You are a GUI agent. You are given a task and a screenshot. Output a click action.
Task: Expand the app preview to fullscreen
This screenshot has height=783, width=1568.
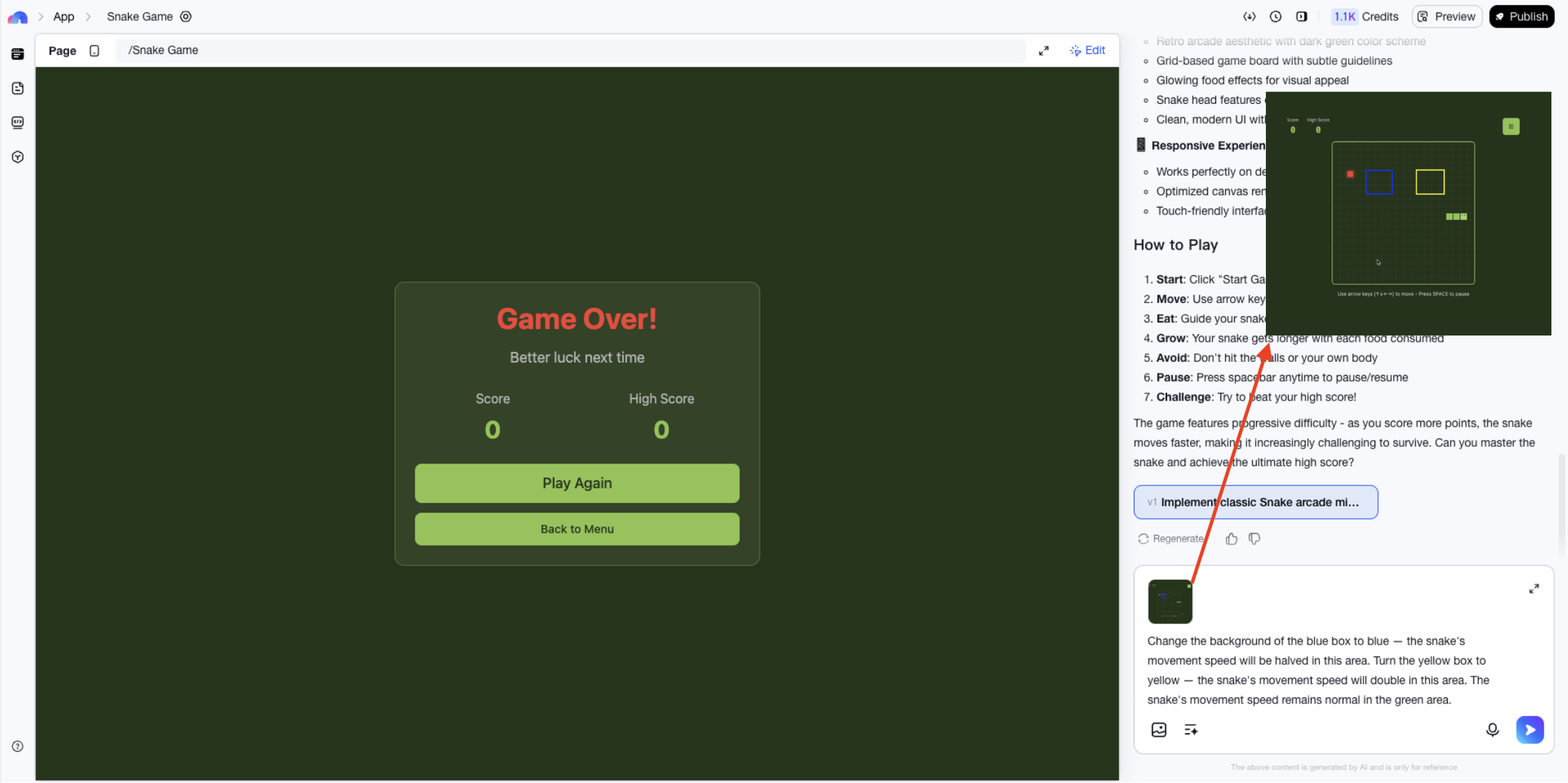[1044, 50]
